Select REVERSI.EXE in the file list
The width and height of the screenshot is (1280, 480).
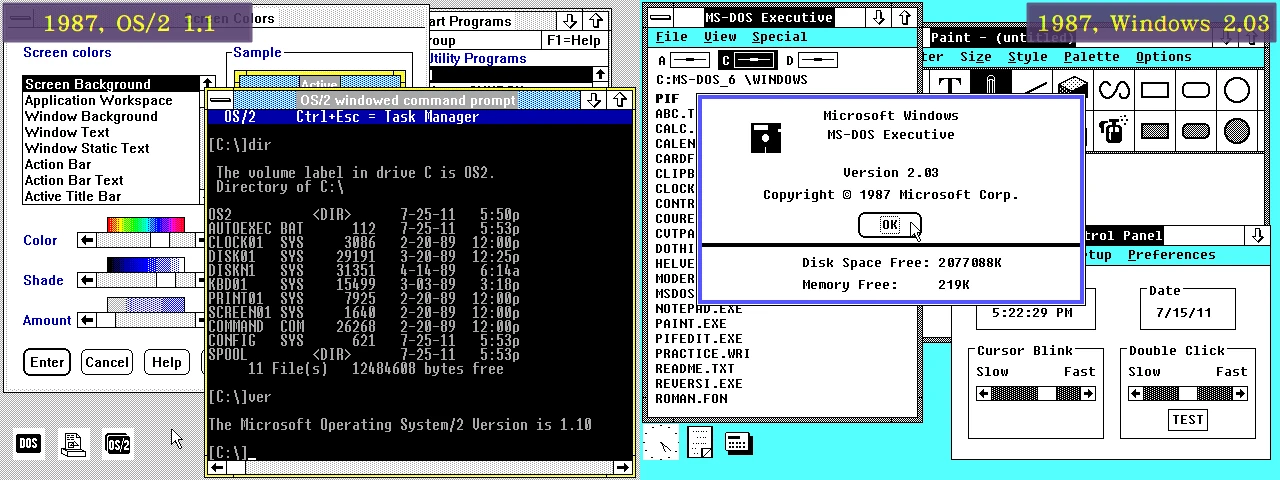point(699,384)
